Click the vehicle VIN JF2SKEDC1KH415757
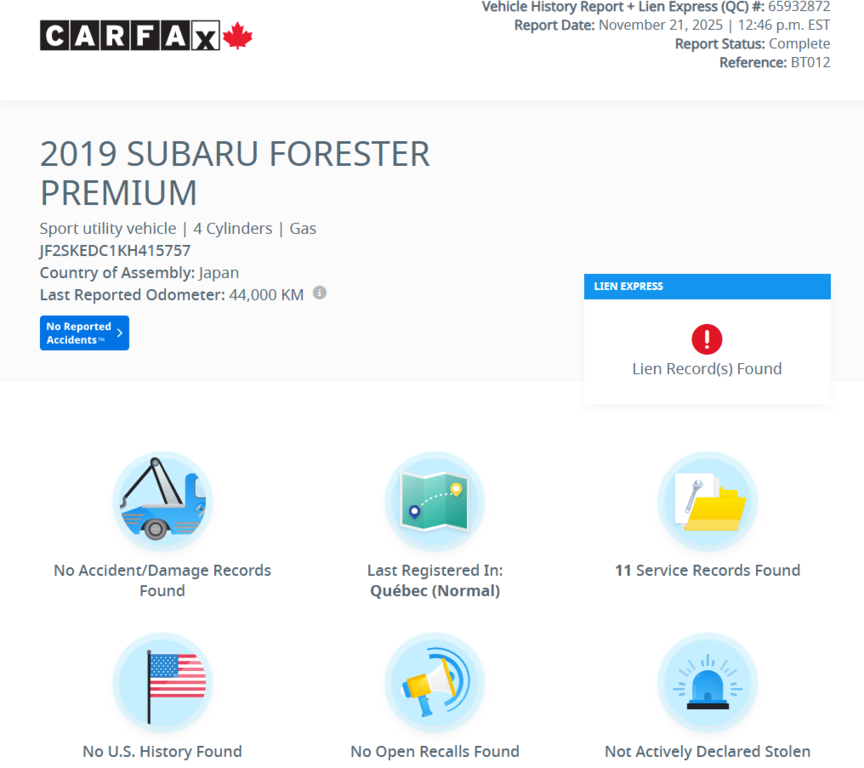This screenshot has height=768, width=864. point(116,250)
